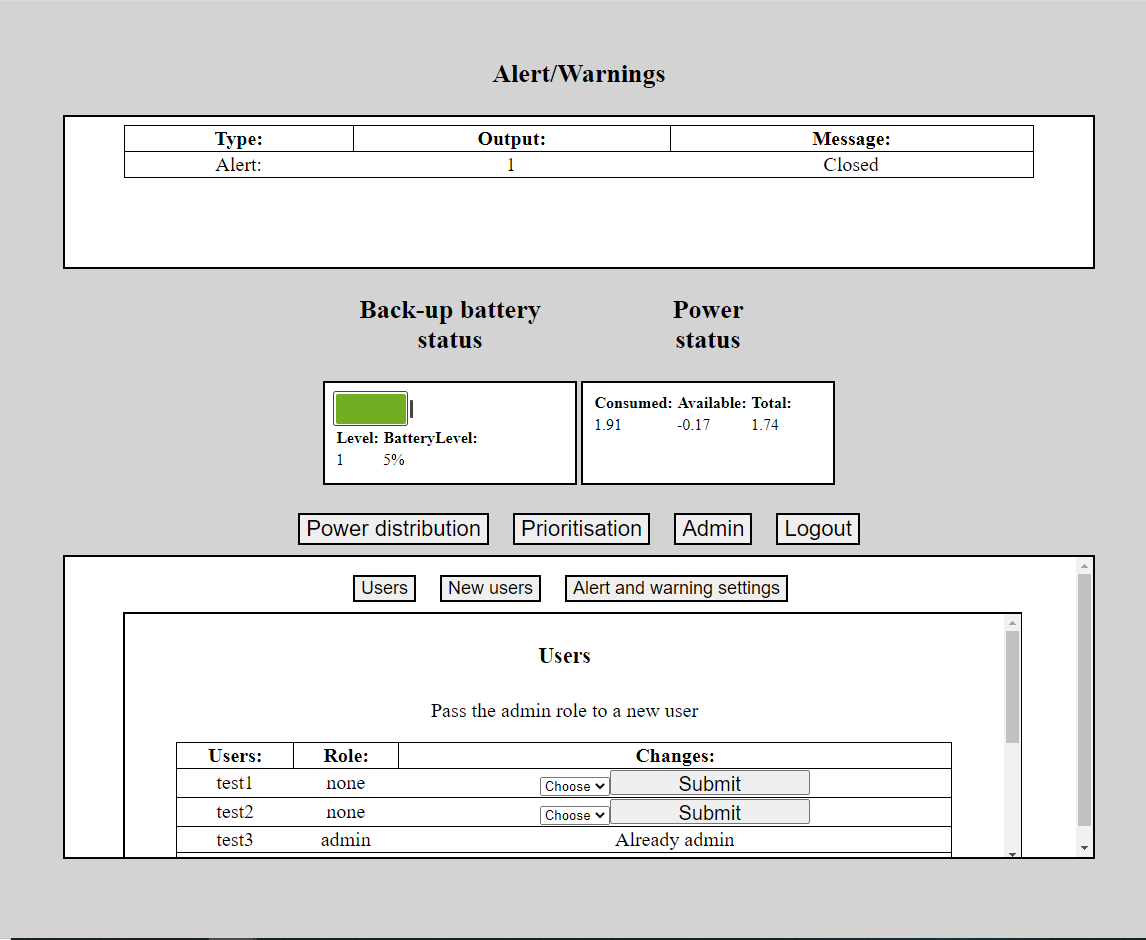Click the inner Users panel scroll-up arrow
Image resolution: width=1146 pixels, height=940 pixels.
[1012, 622]
